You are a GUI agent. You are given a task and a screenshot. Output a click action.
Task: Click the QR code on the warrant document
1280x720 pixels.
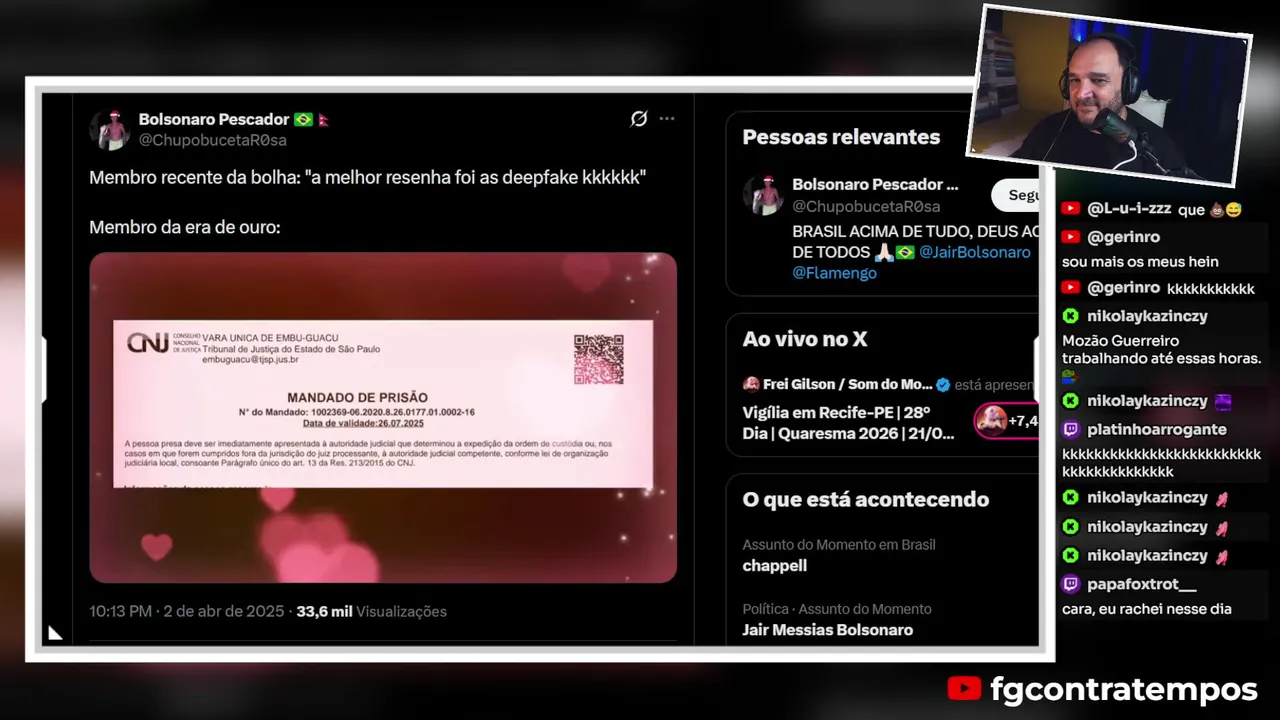click(x=598, y=359)
